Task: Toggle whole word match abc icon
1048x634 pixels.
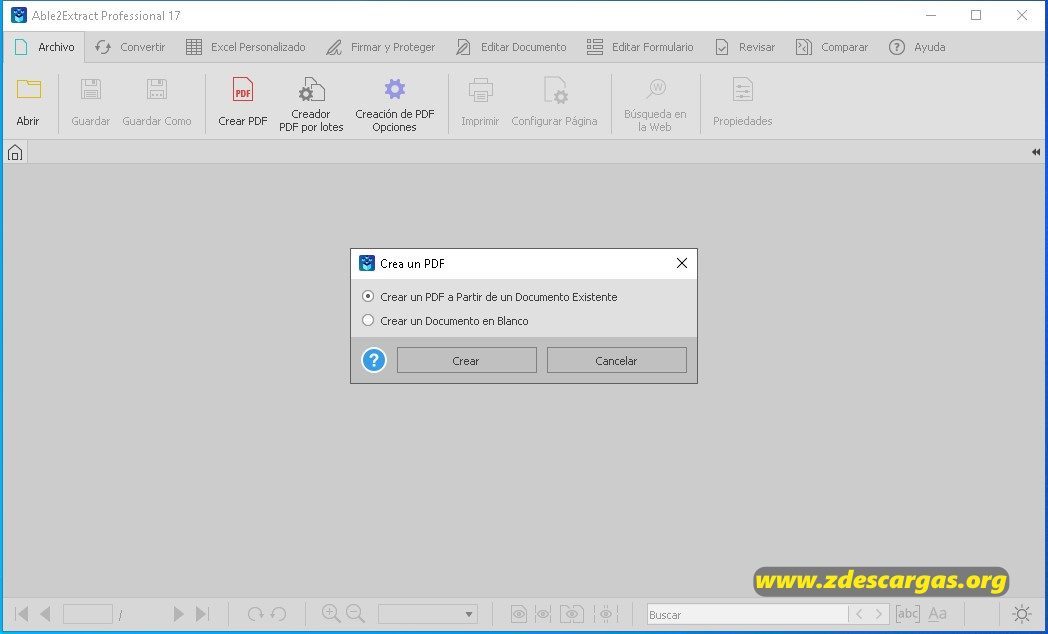Action: point(907,613)
